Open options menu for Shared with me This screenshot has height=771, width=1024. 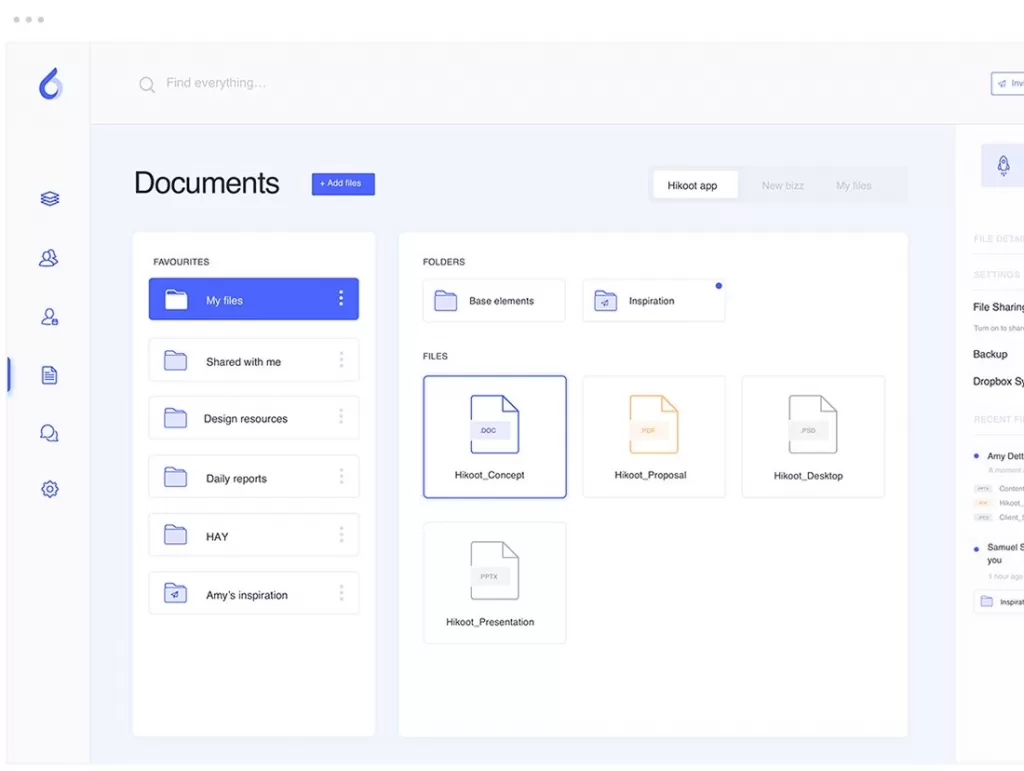[341, 360]
